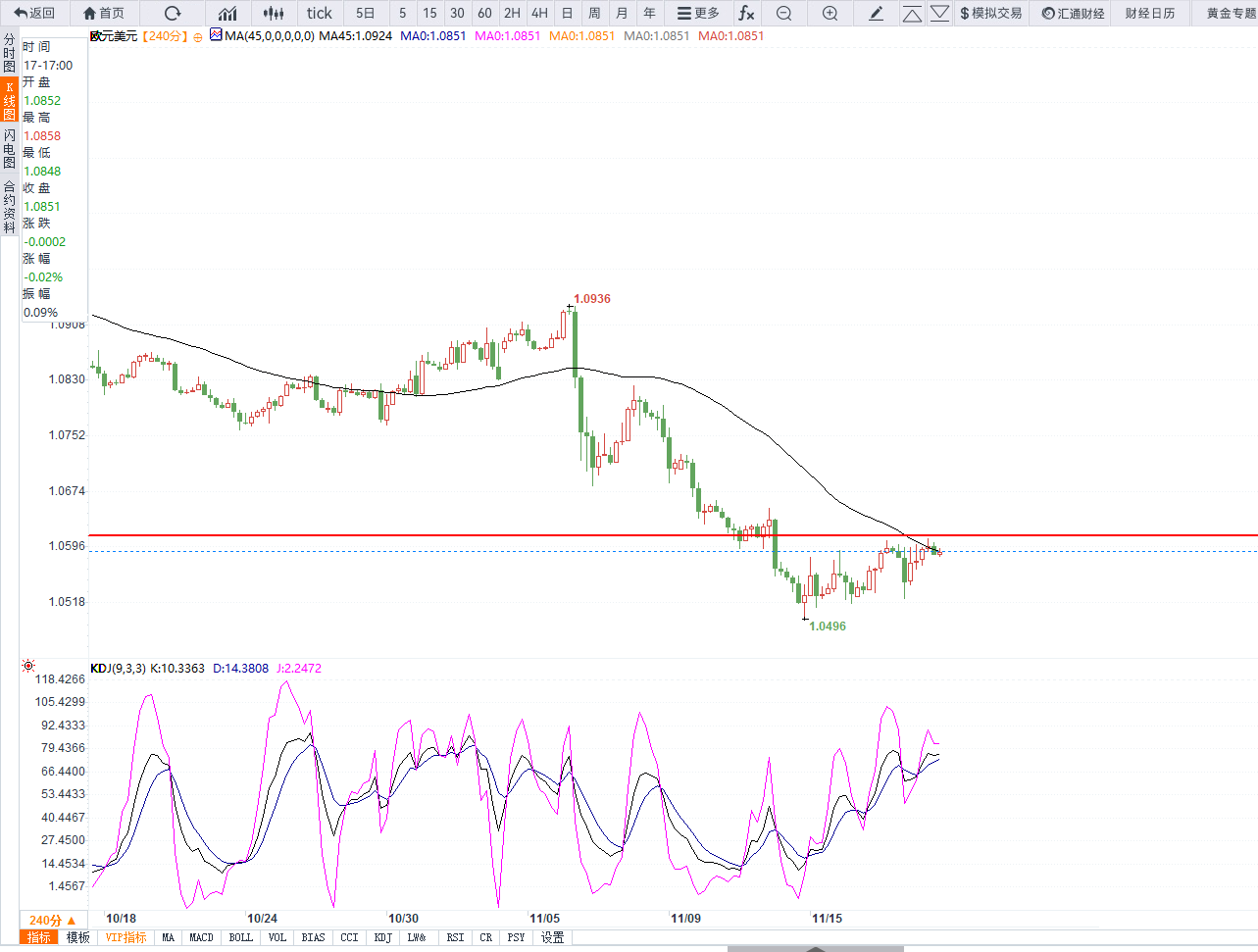This screenshot has height=952, width=1258.
Task: Open the 更多 more menu
Action: click(x=698, y=13)
